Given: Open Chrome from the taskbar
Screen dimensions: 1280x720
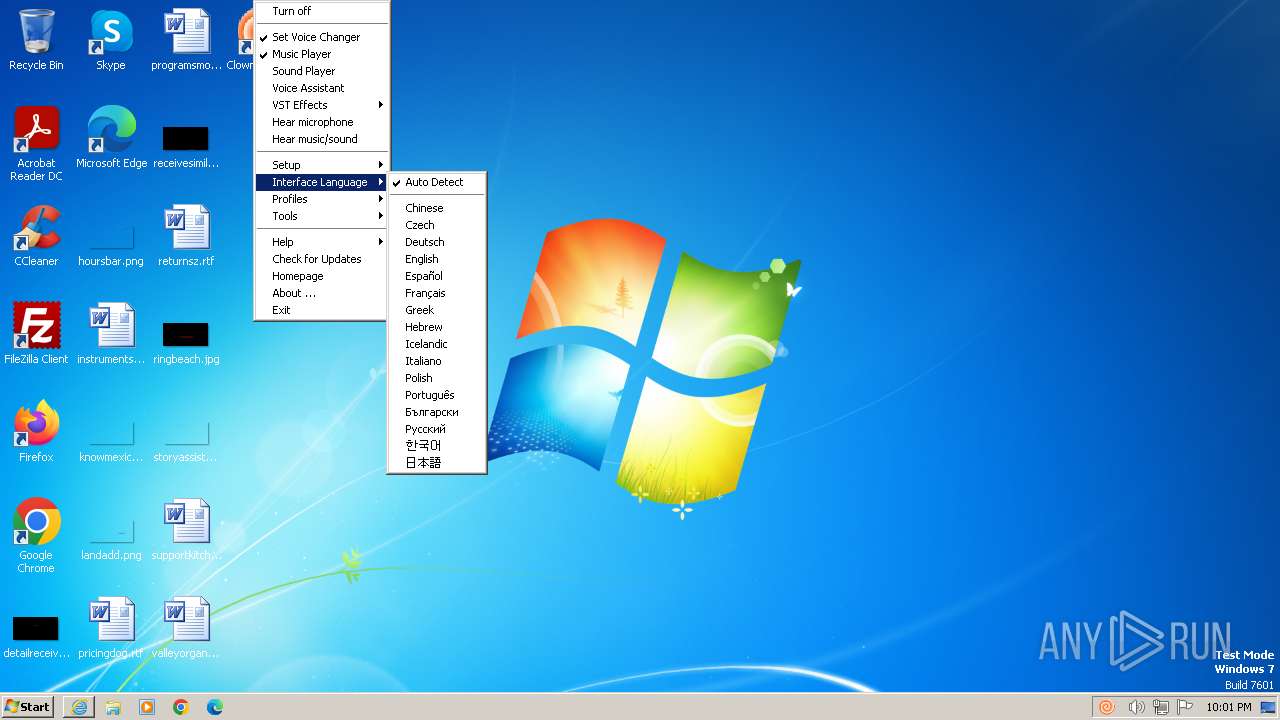Looking at the screenshot, I should click(x=181, y=707).
